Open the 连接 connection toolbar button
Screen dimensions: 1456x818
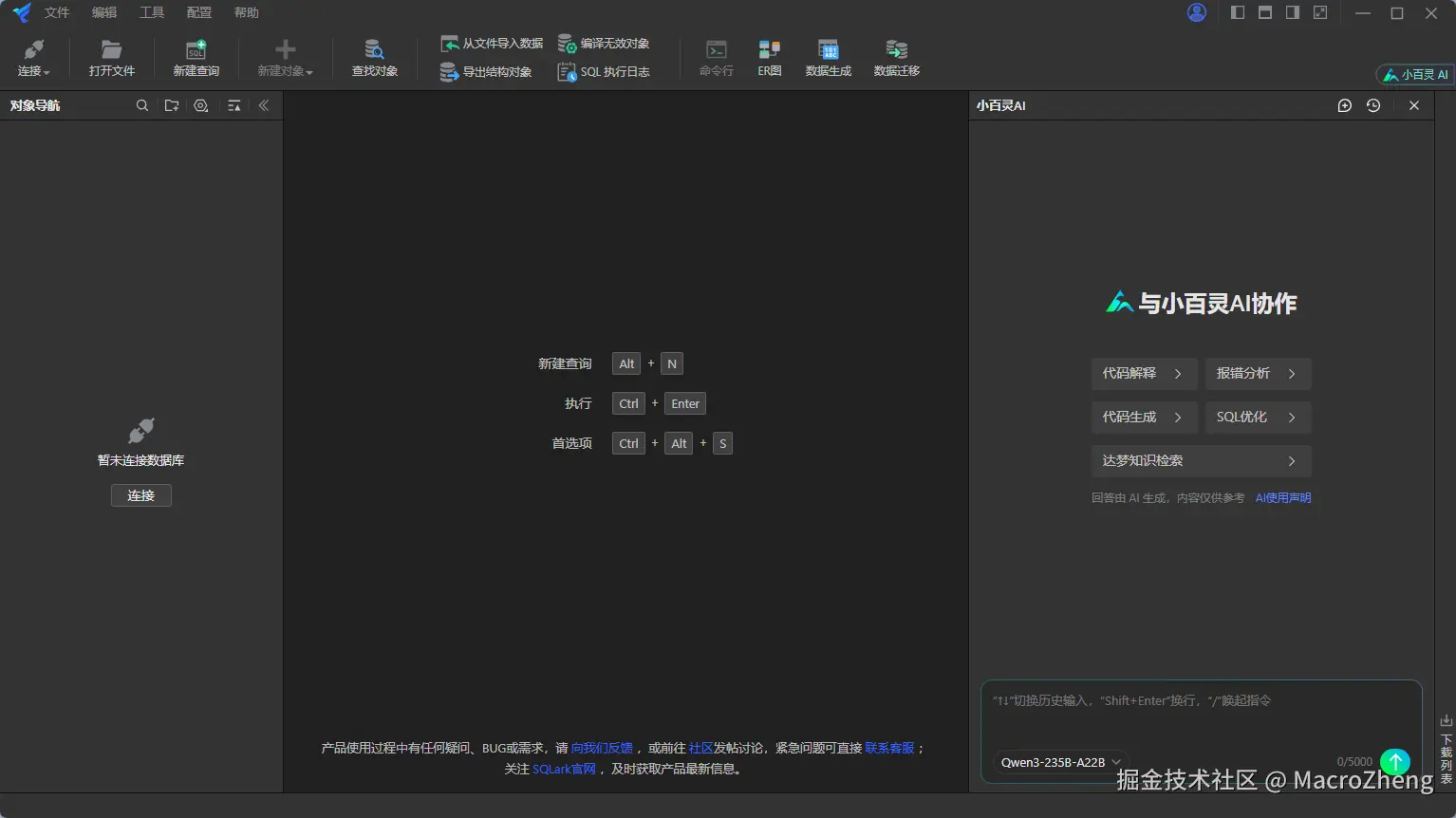[33, 58]
